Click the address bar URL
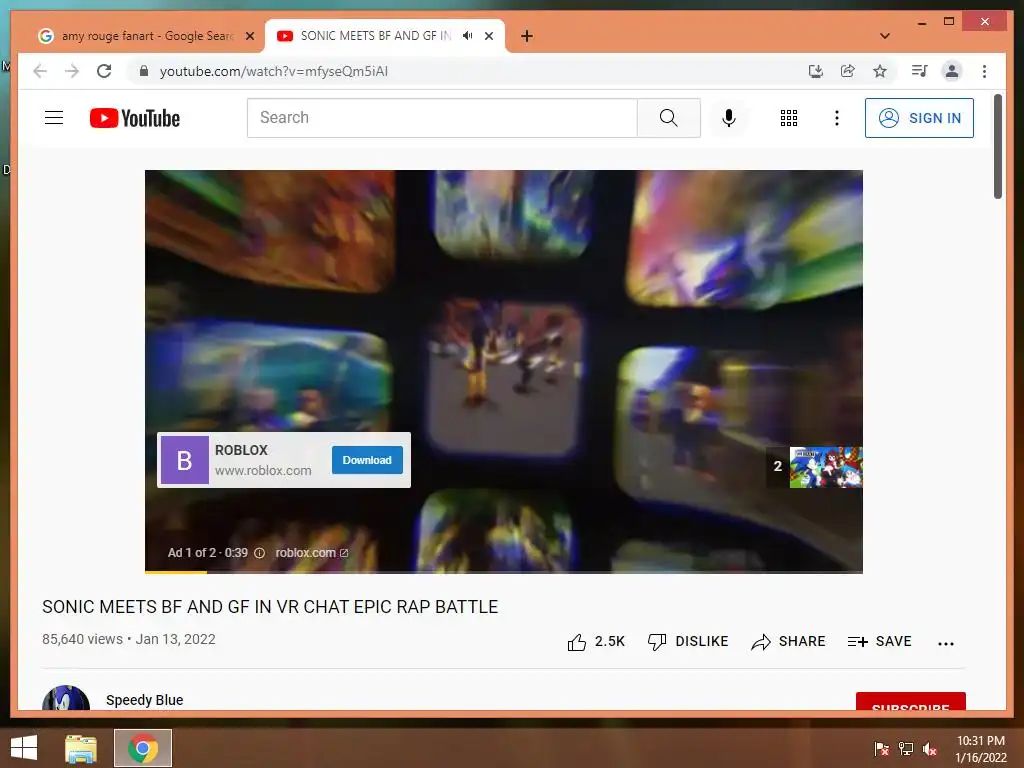The width and height of the screenshot is (1024, 768). pyautogui.click(x=274, y=71)
